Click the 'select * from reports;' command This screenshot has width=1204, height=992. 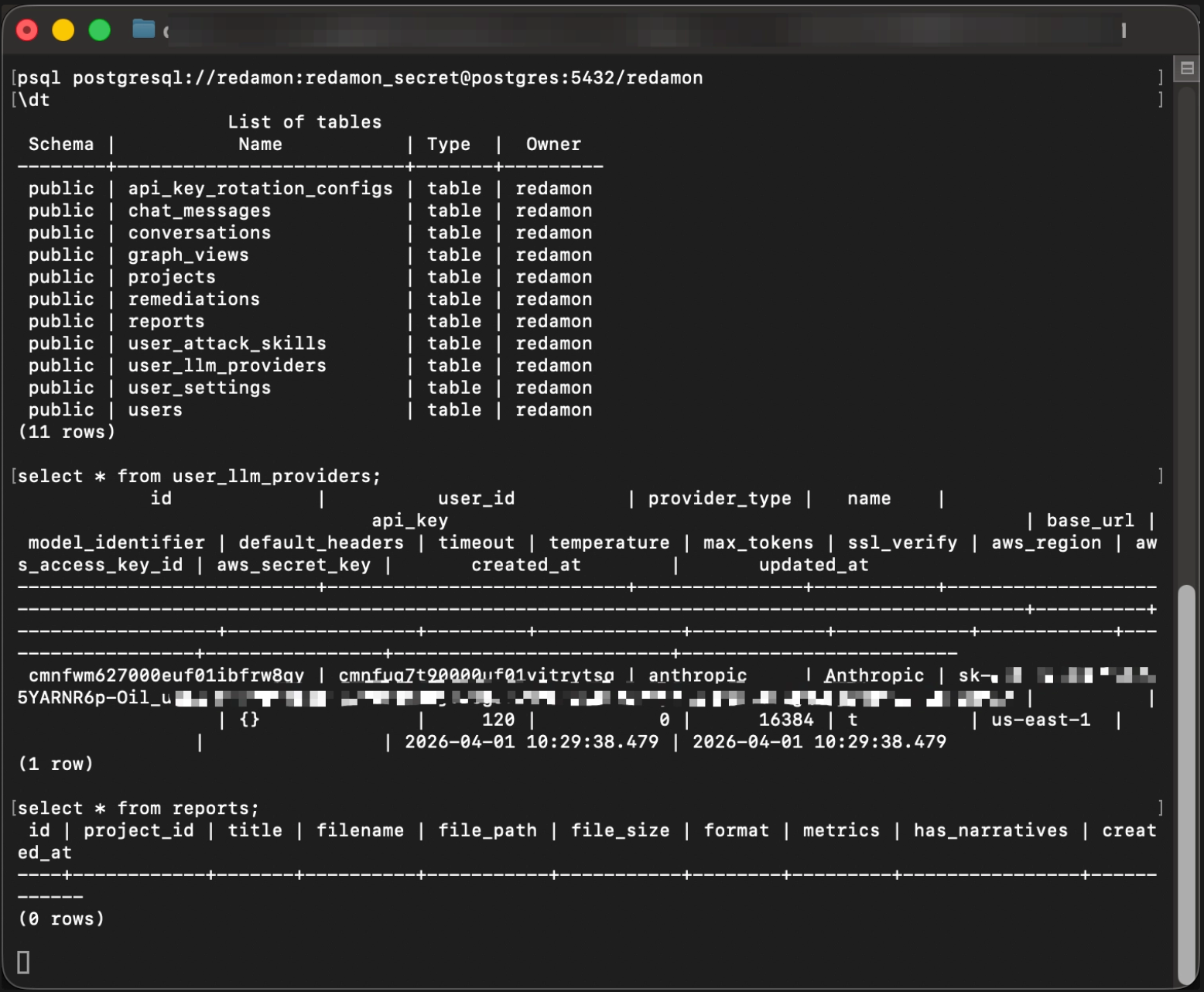(139, 809)
